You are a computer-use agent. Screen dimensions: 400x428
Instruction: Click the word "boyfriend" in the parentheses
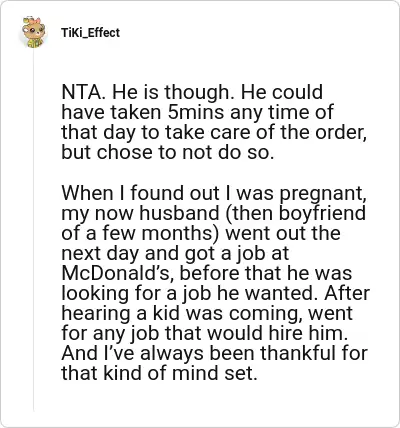(x=322, y=213)
